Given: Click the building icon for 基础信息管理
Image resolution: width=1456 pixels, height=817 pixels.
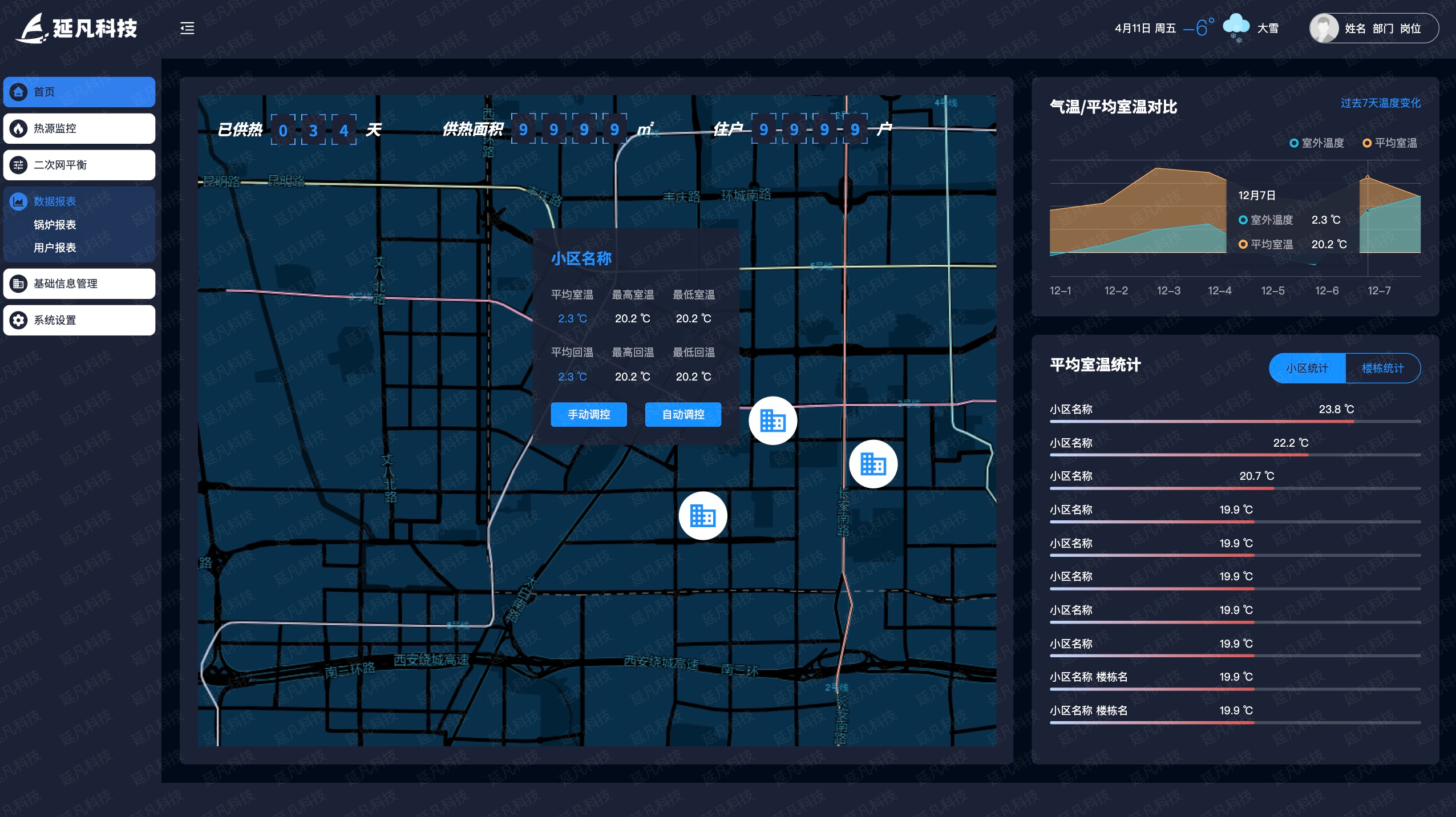Looking at the screenshot, I should pyautogui.click(x=18, y=284).
